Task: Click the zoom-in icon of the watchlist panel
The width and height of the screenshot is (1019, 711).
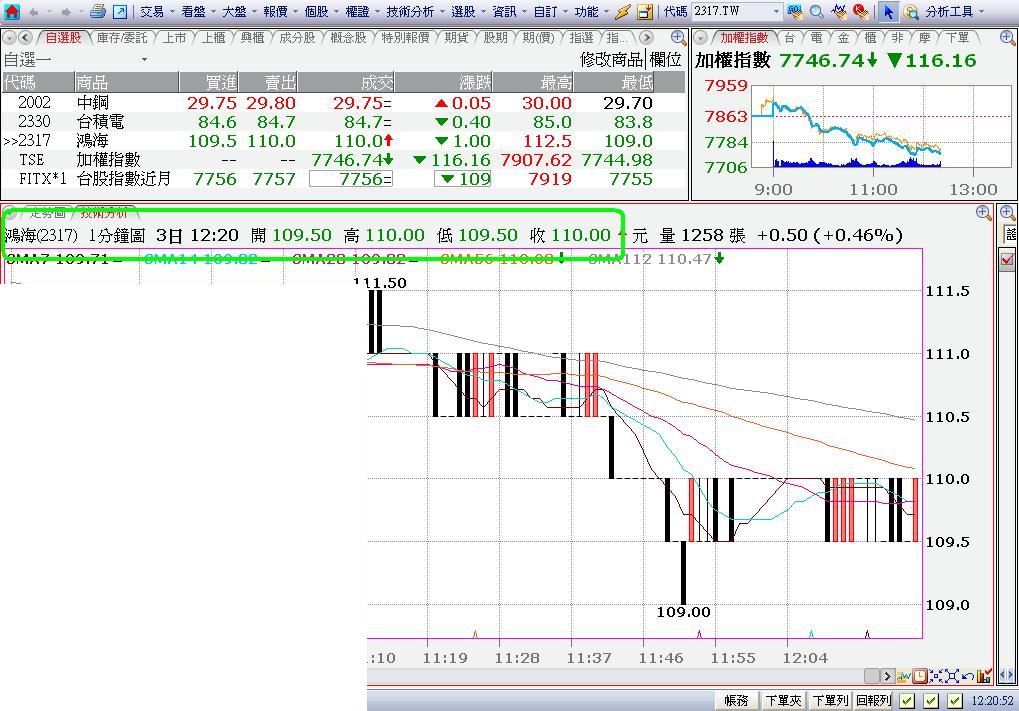Action: pyautogui.click(x=678, y=38)
